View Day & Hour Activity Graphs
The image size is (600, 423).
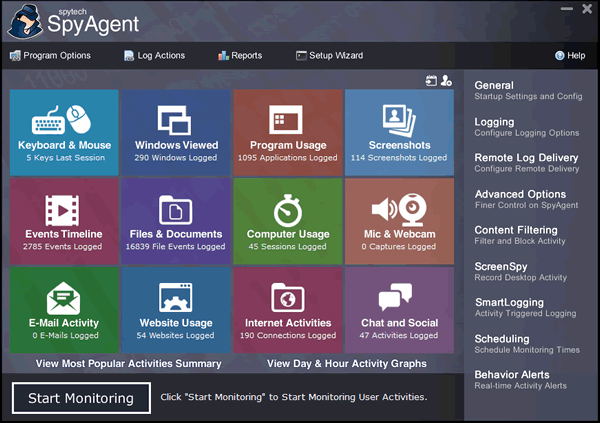[347, 363]
